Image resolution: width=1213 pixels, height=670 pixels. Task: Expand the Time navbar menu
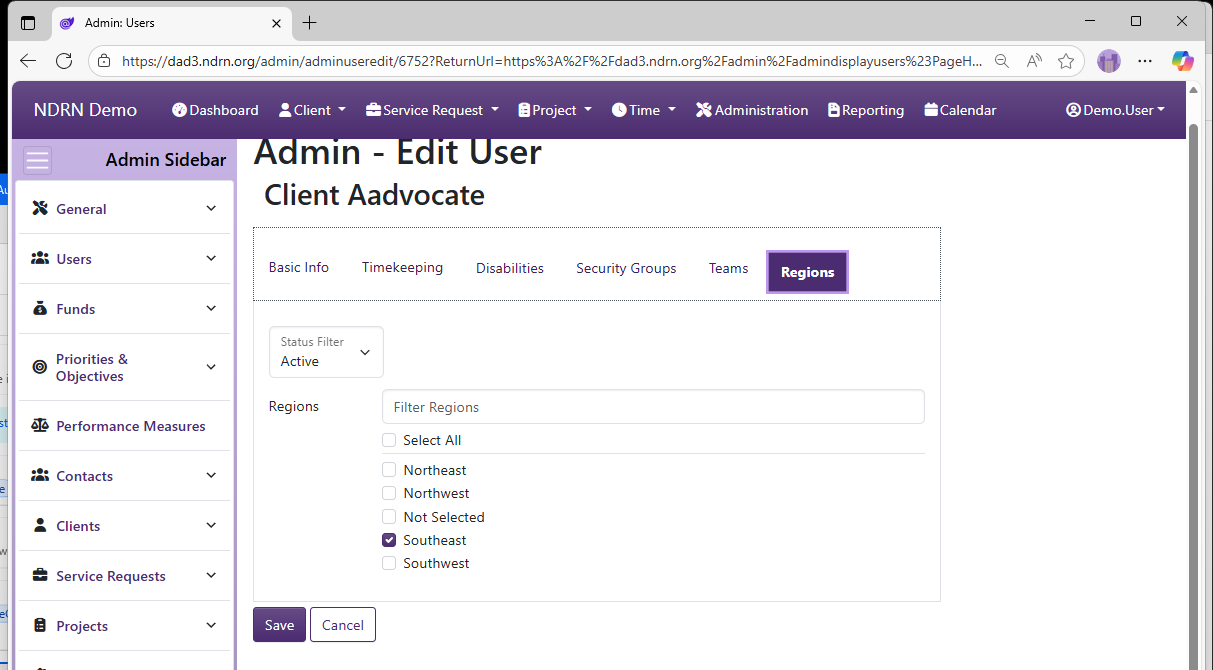tap(644, 110)
